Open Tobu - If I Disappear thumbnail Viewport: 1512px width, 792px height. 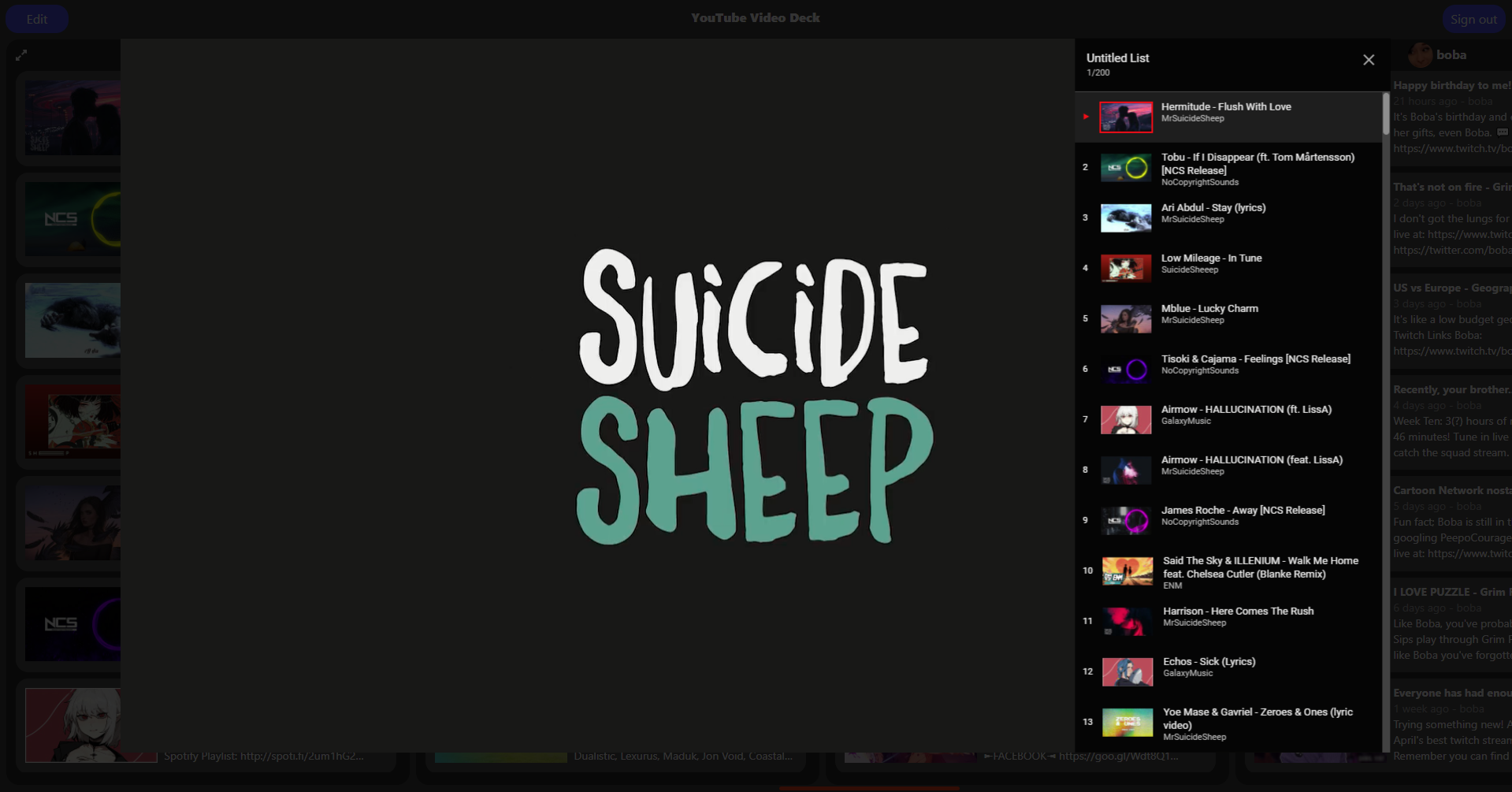pyautogui.click(x=1125, y=168)
